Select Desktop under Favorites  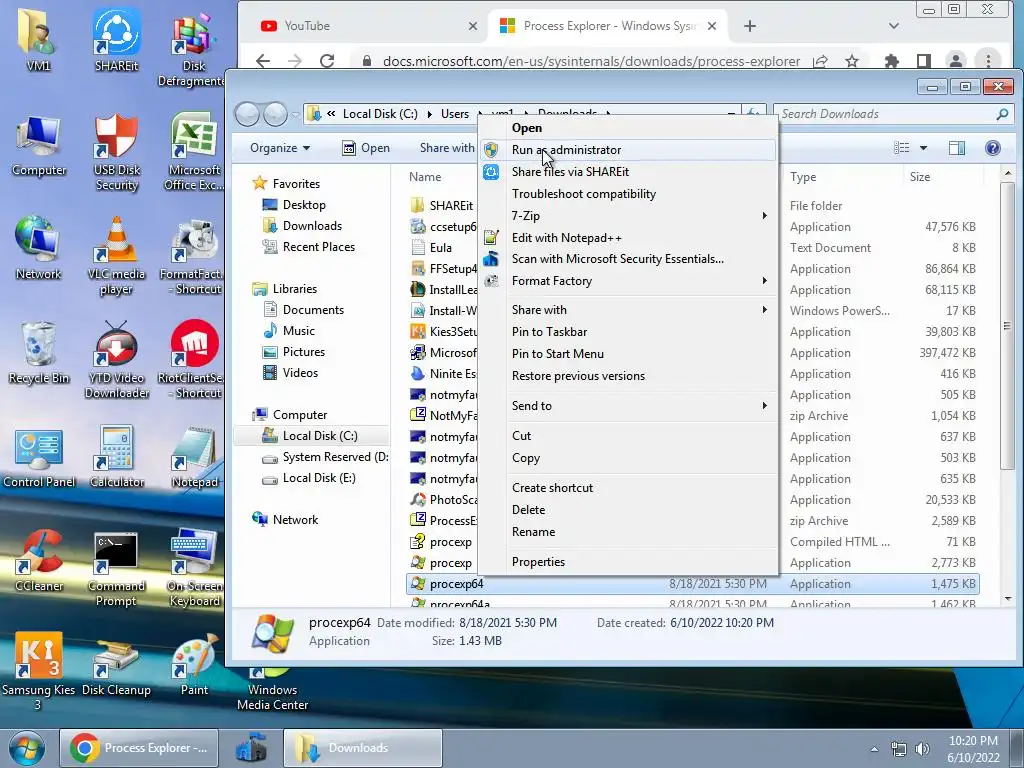[304, 205]
